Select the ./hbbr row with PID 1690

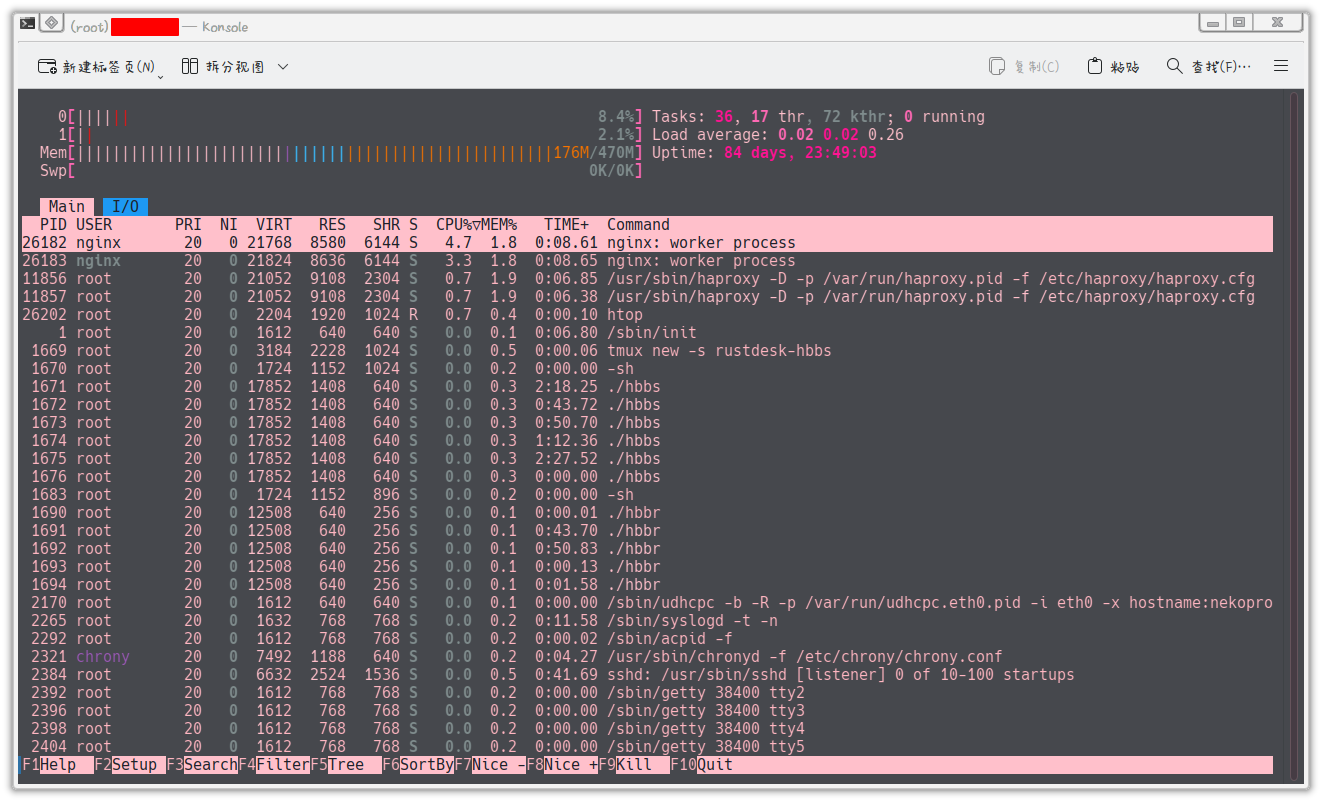tap(647, 513)
